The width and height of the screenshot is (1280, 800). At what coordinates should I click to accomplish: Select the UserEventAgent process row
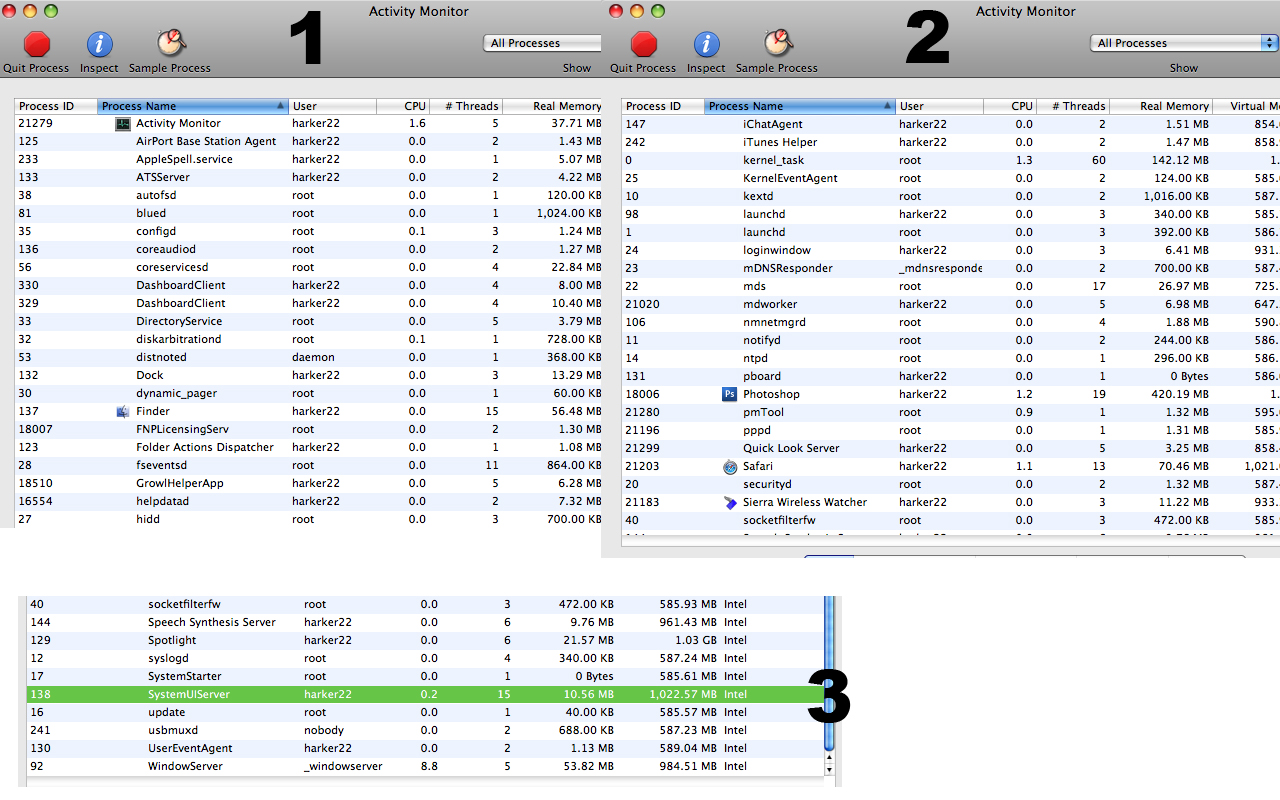[424, 748]
